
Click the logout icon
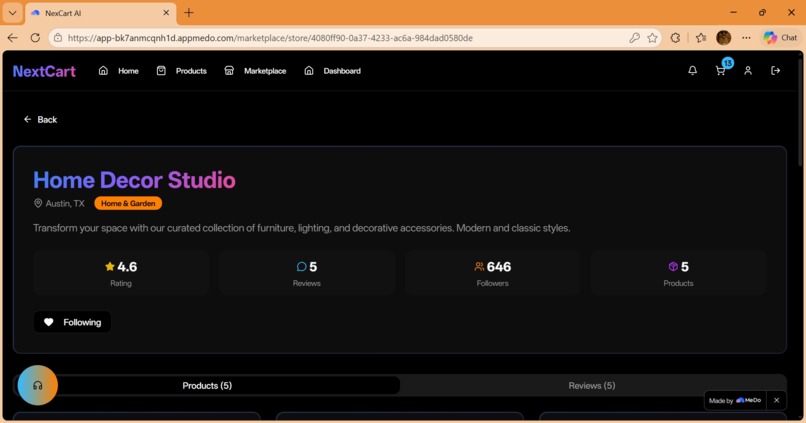coord(776,71)
